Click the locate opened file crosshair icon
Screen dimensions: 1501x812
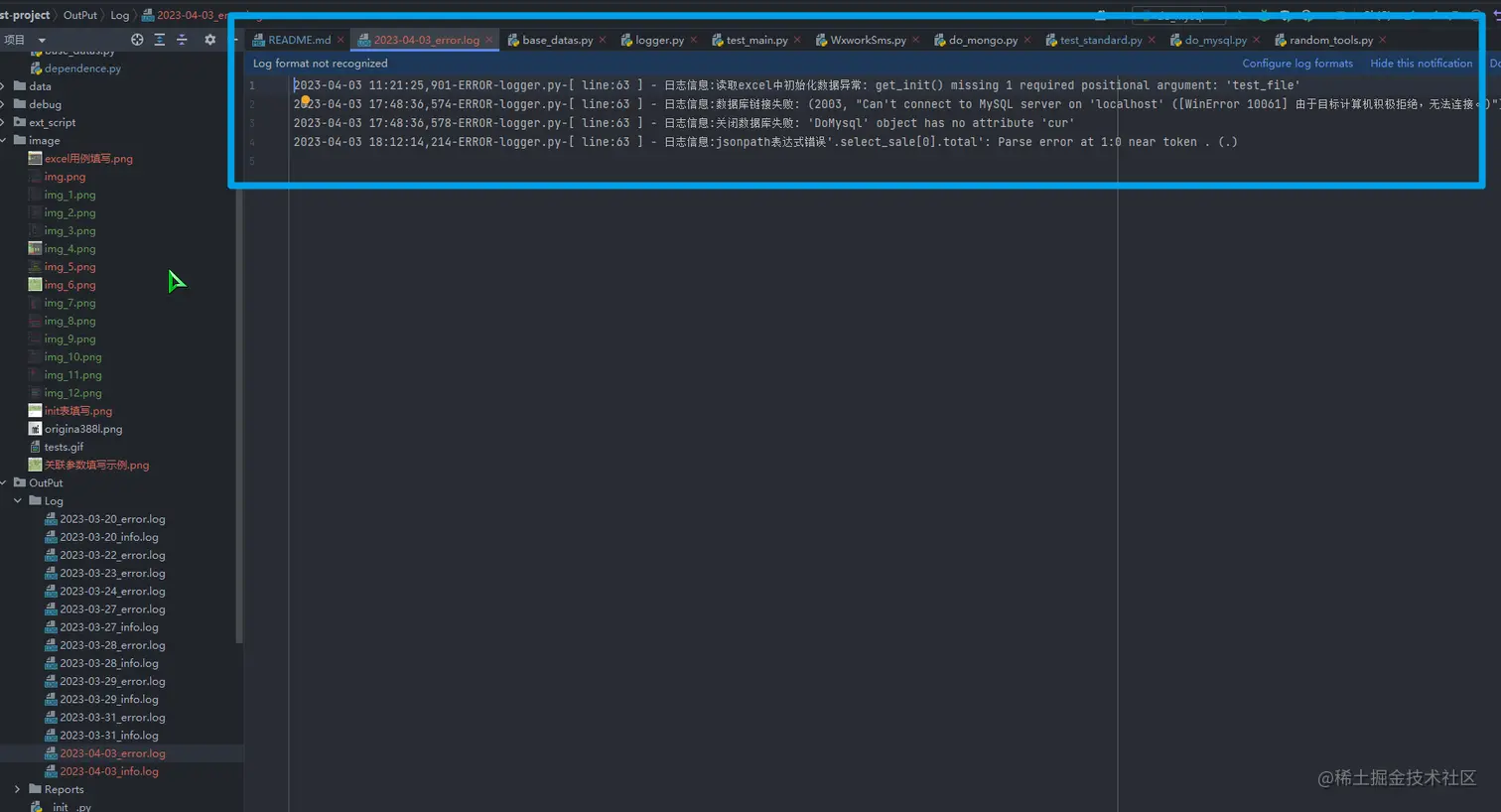click(137, 40)
